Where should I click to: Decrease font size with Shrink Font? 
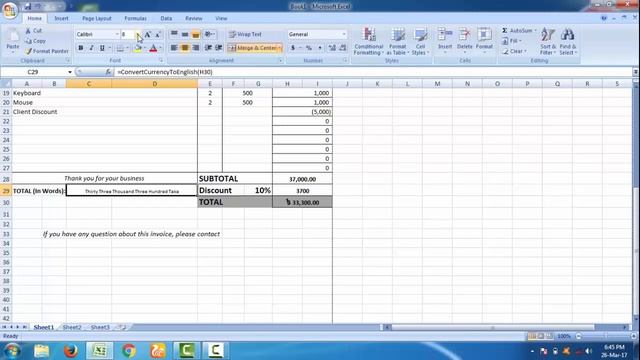pyautogui.click(x=158, y=34)
